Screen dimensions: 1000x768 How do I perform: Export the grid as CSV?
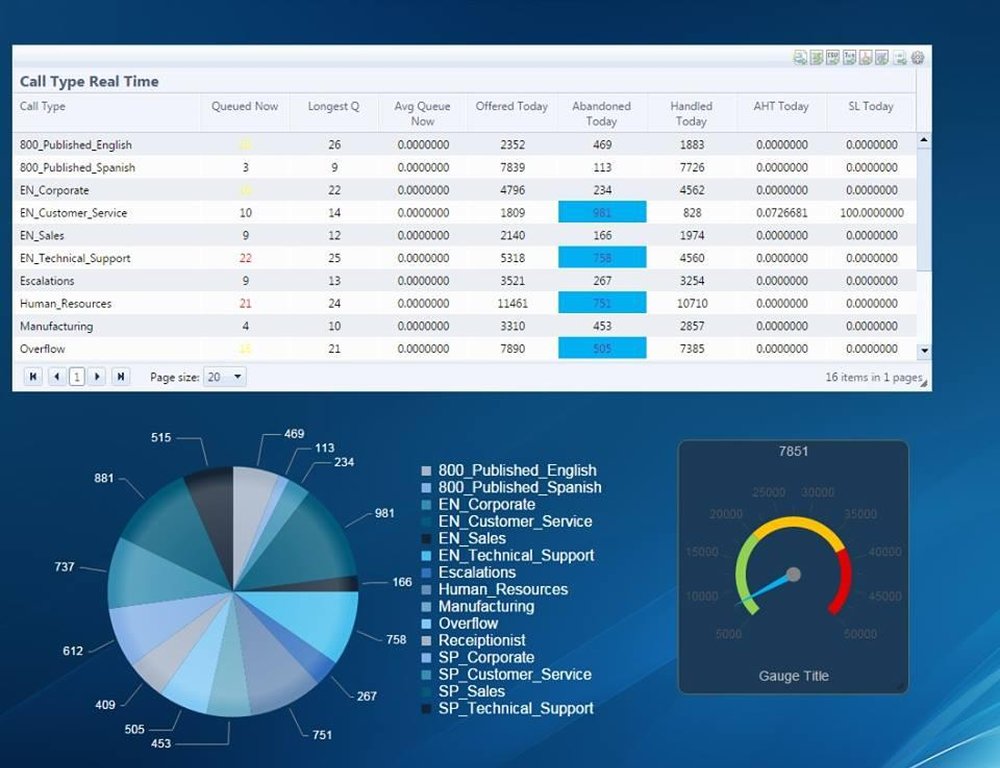coord(833,58)
